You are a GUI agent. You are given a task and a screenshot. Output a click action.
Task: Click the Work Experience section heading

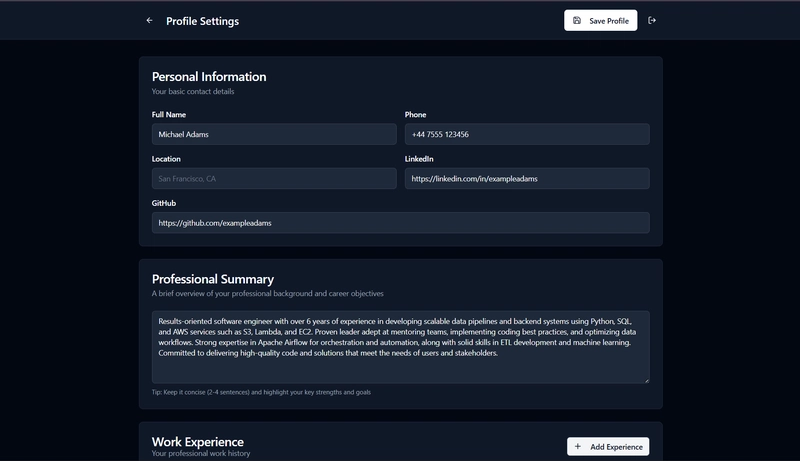coord(198,441)
